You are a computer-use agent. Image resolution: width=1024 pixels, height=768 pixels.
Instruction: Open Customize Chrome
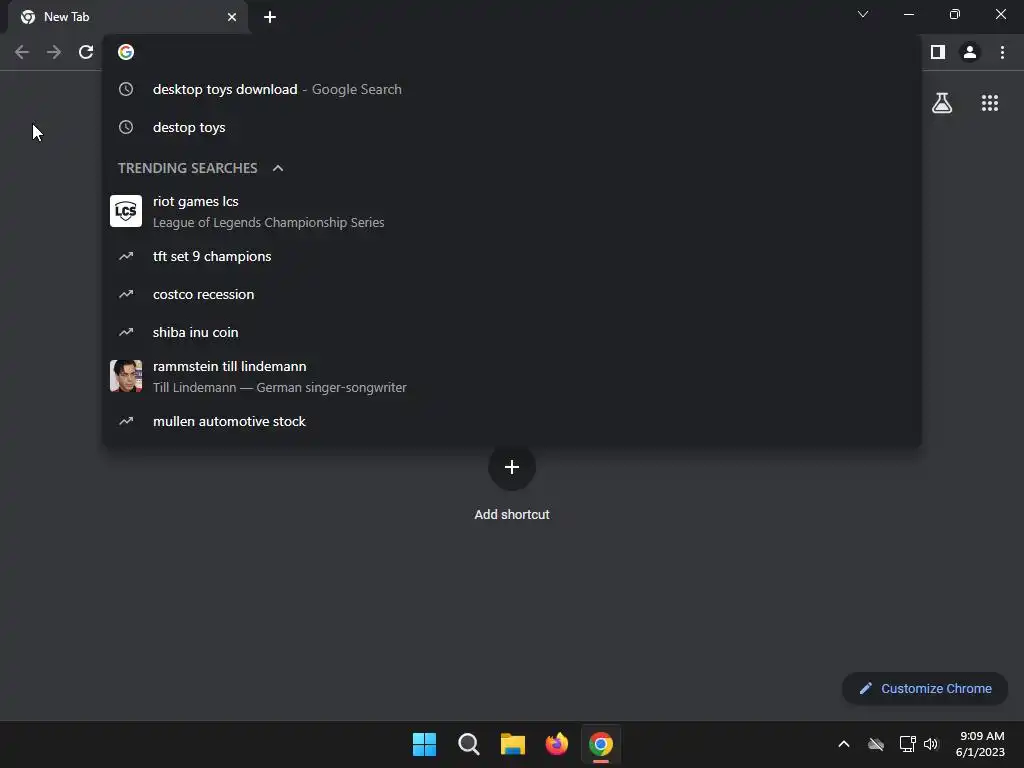click(x=925, y=688)
